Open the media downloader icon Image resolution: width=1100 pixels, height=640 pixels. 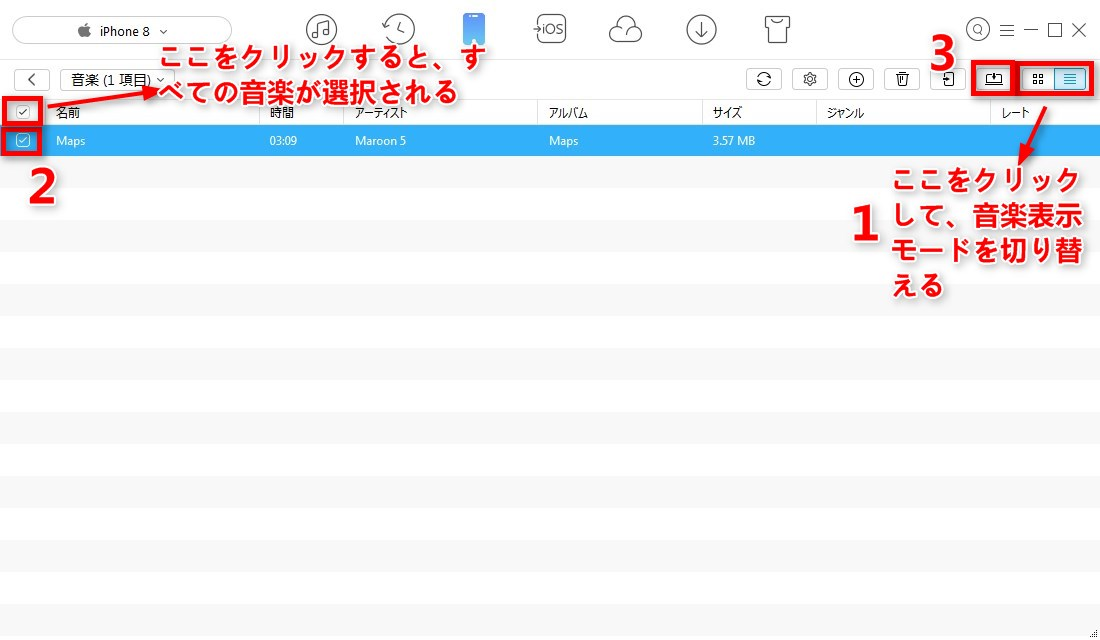701,30
